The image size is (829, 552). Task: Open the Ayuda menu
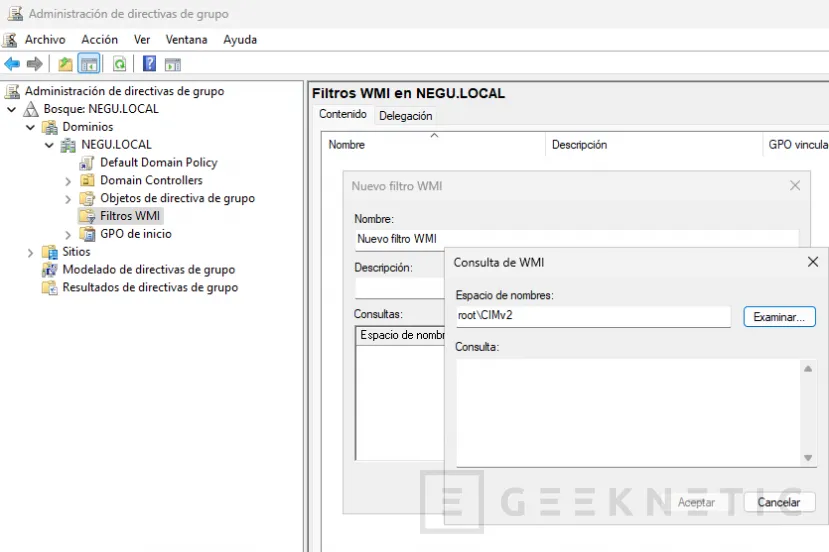click(x=240, y=40)
